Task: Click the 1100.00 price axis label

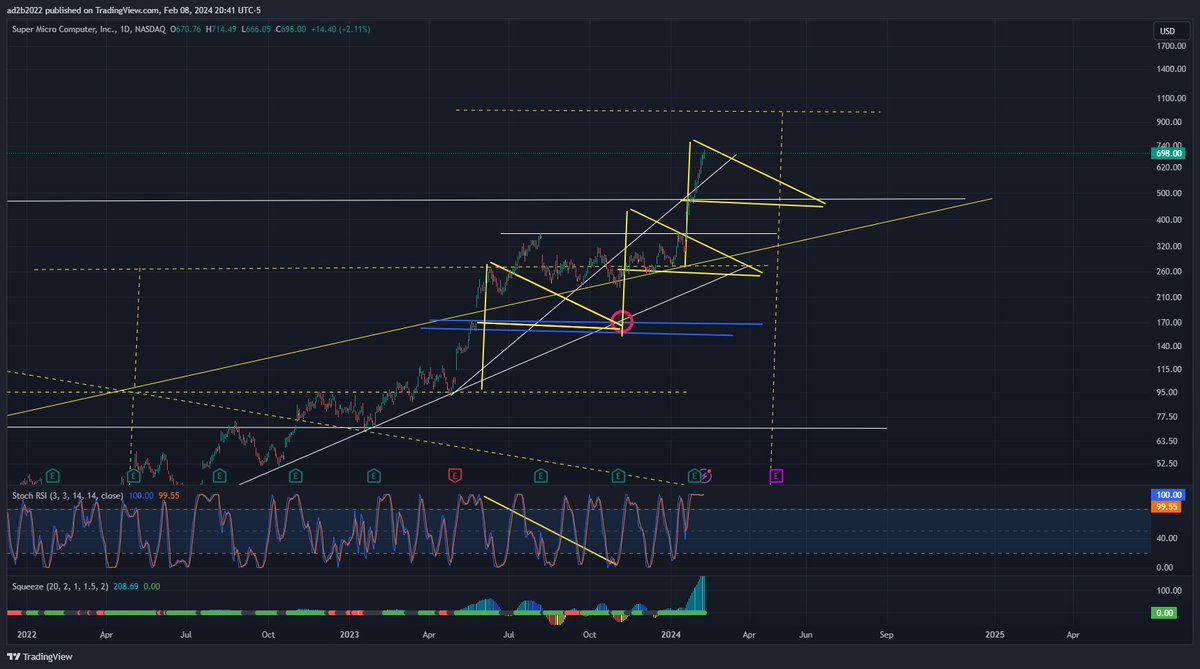Action: 1170,98
